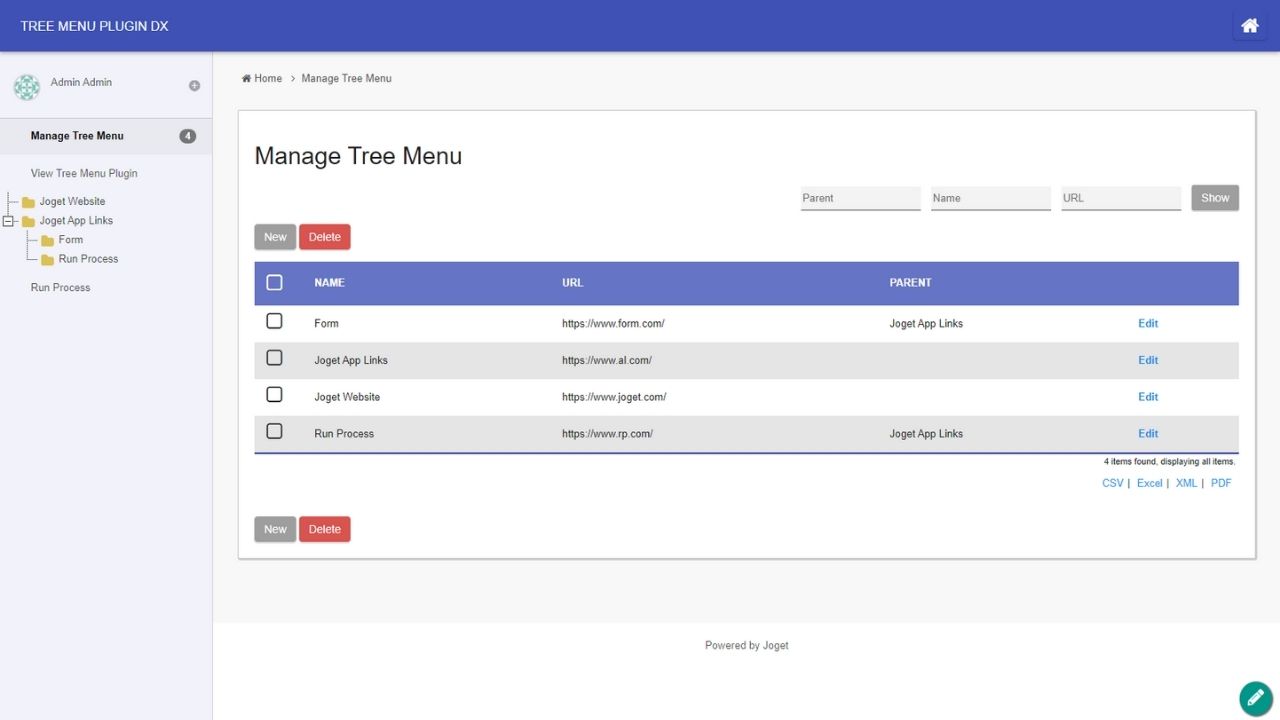Sort table by the PARENT column header

tap(910, 283)
